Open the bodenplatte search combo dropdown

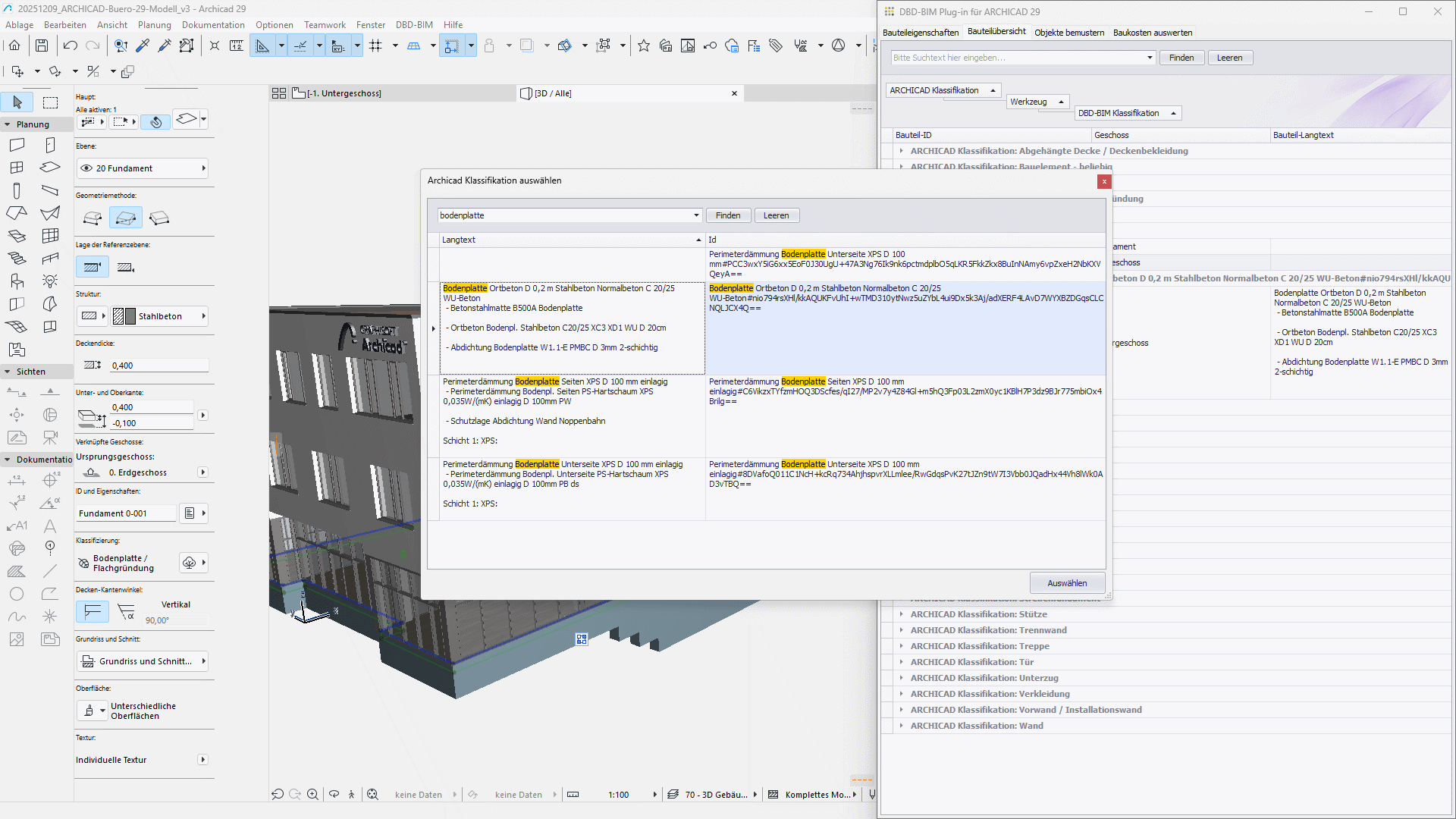696,215
